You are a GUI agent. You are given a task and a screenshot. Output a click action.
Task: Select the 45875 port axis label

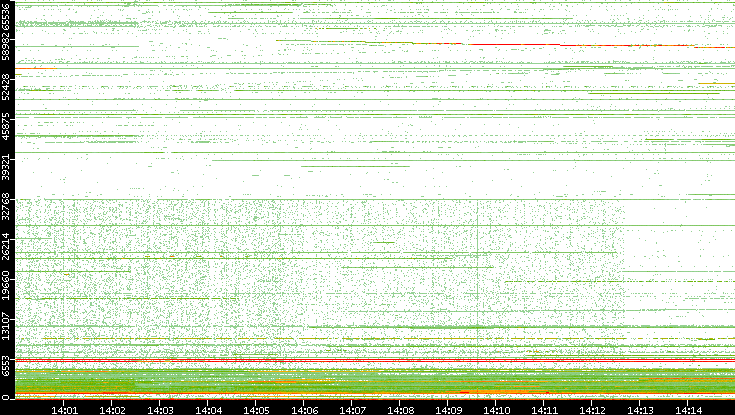[6, 129]
